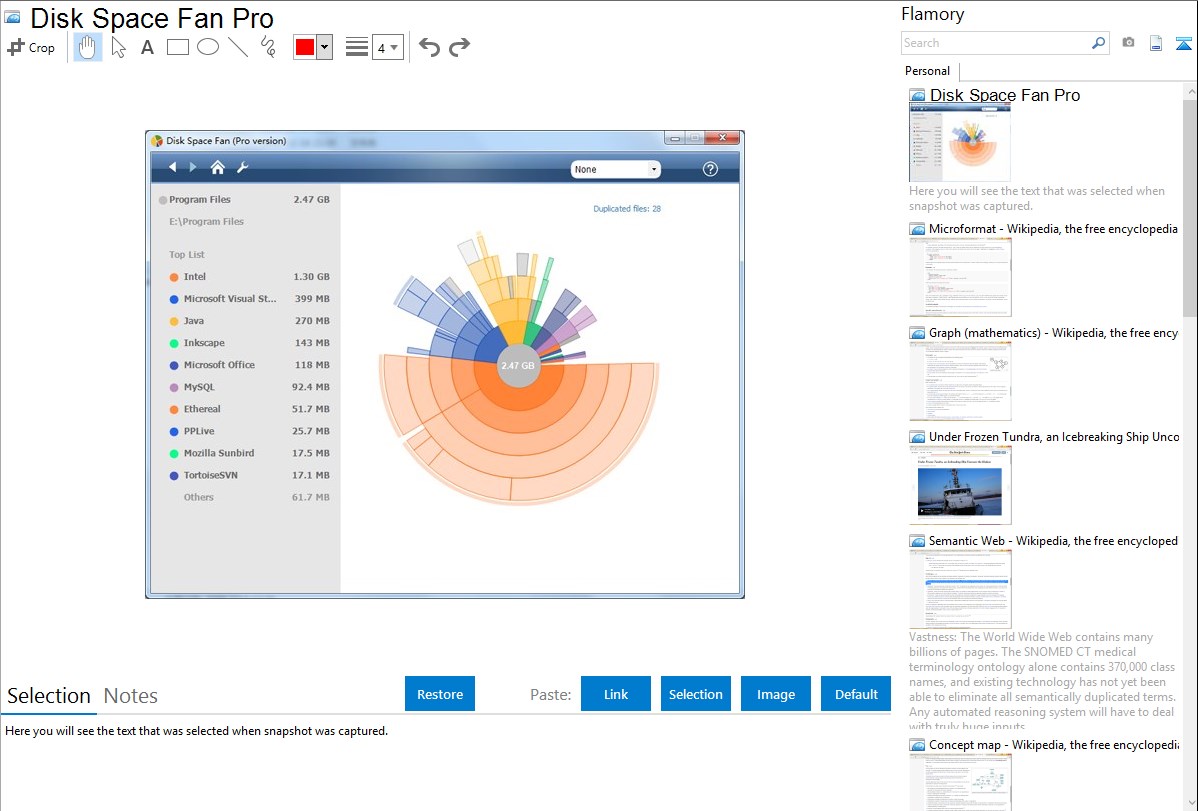Click the Under Frozen Tundra snapshot title

(x=1054, y=437)
